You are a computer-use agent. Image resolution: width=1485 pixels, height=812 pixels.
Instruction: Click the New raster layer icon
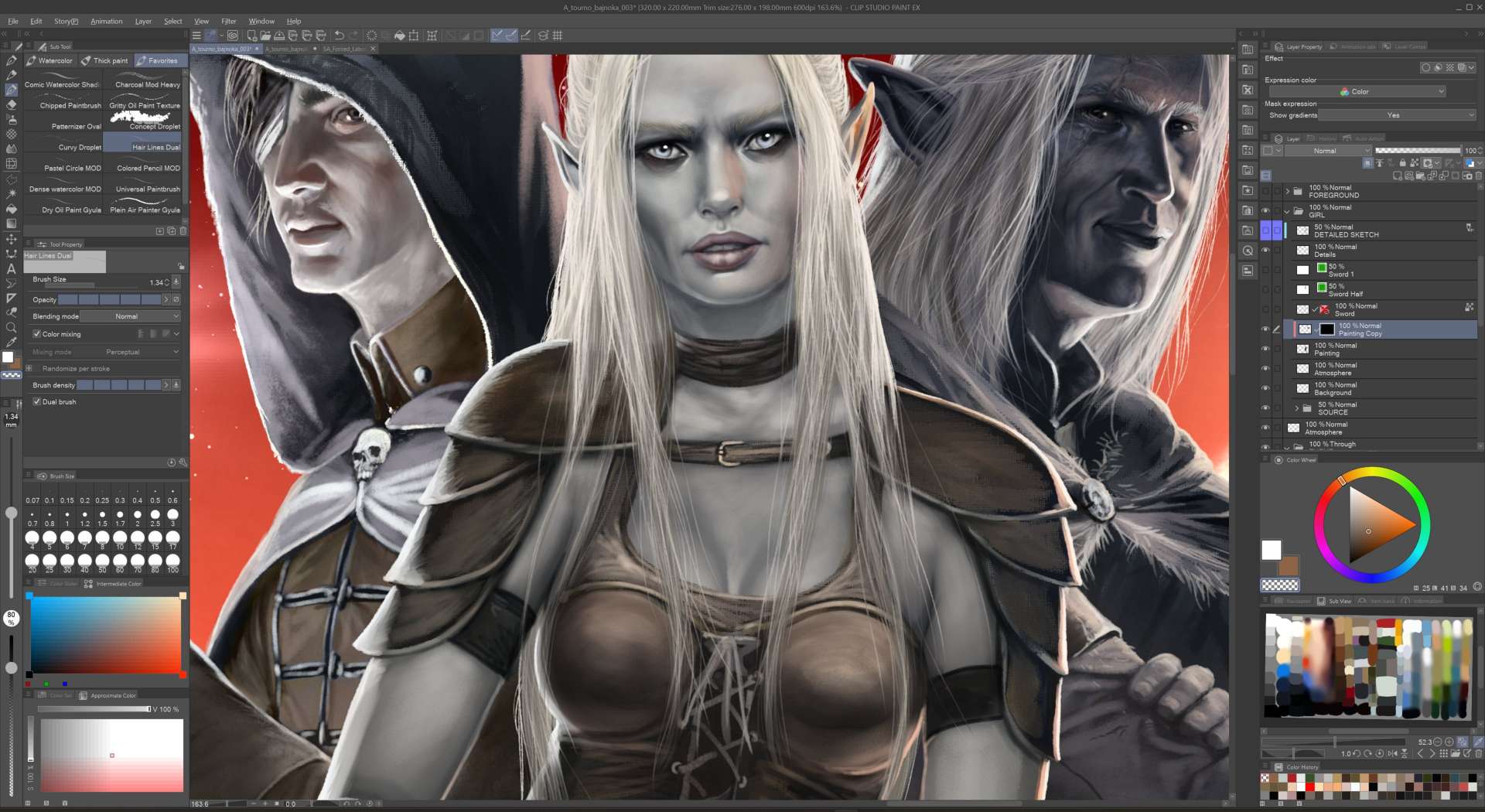(1398, 176)
